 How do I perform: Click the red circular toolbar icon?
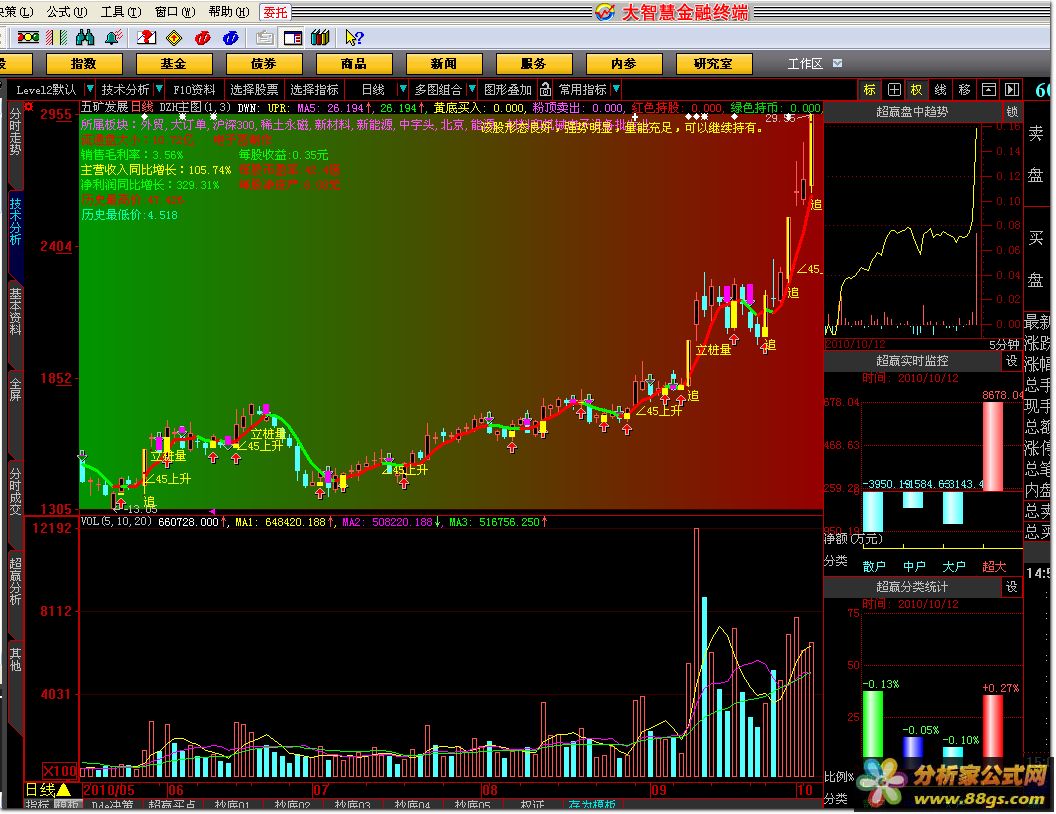click(203, 38)
